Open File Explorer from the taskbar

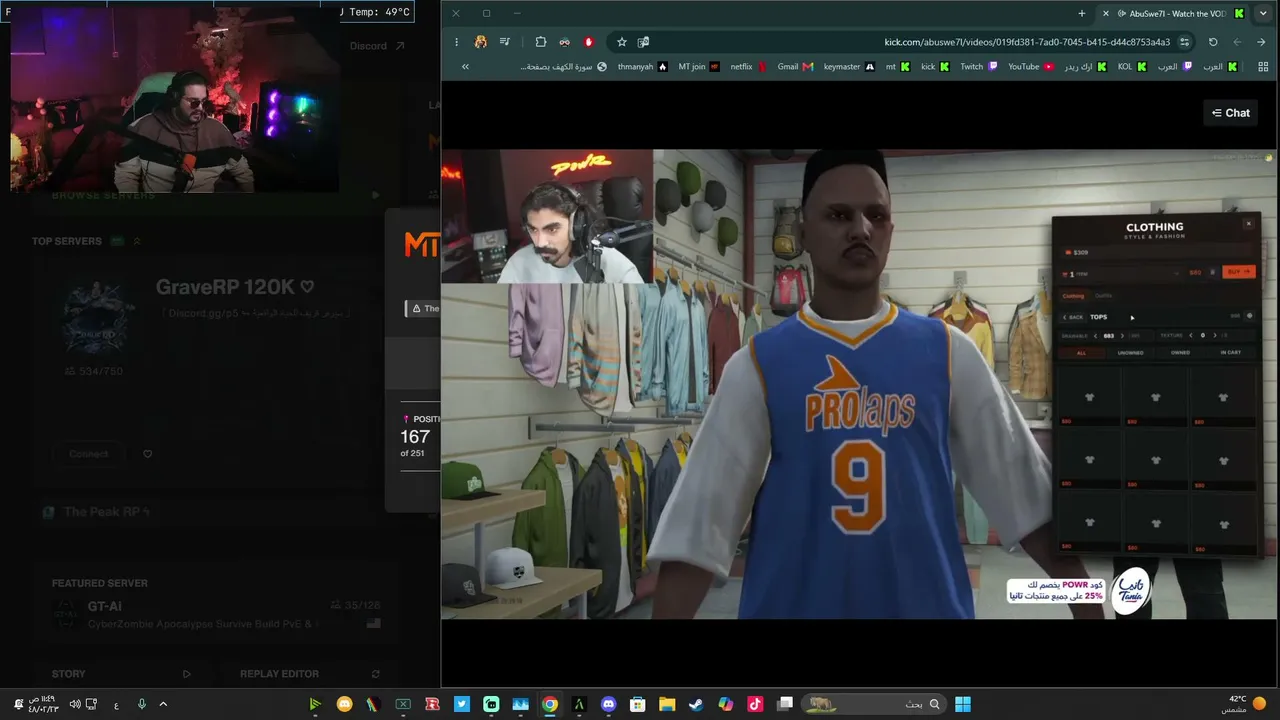click(667, 704)
